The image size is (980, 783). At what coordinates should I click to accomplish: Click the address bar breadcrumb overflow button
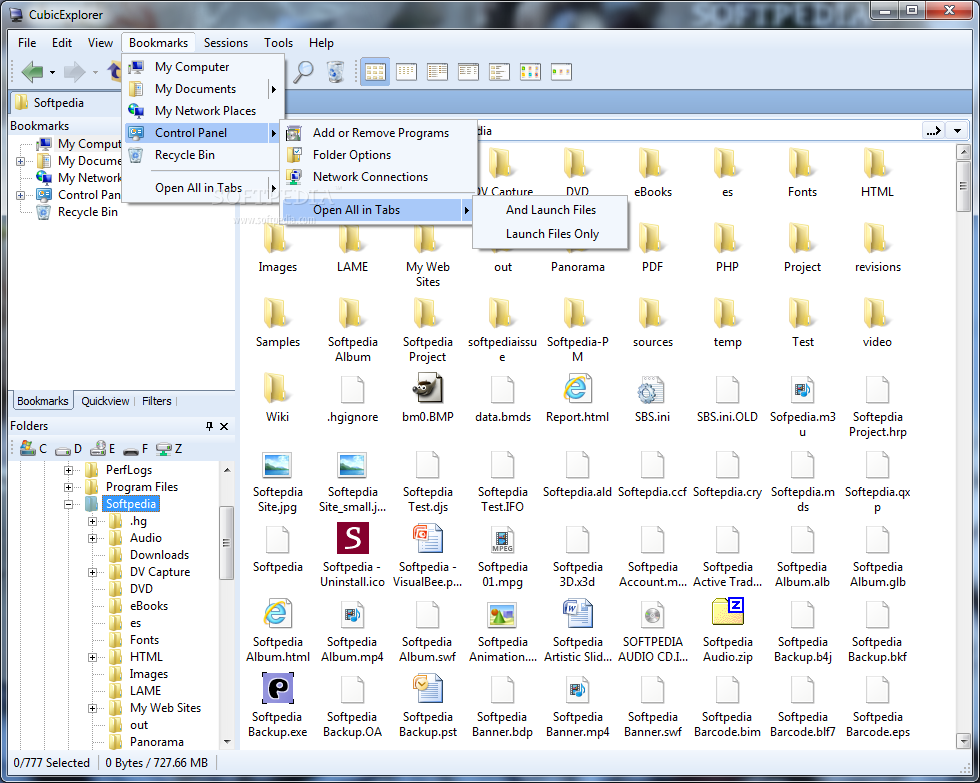(x=933, y=131)
